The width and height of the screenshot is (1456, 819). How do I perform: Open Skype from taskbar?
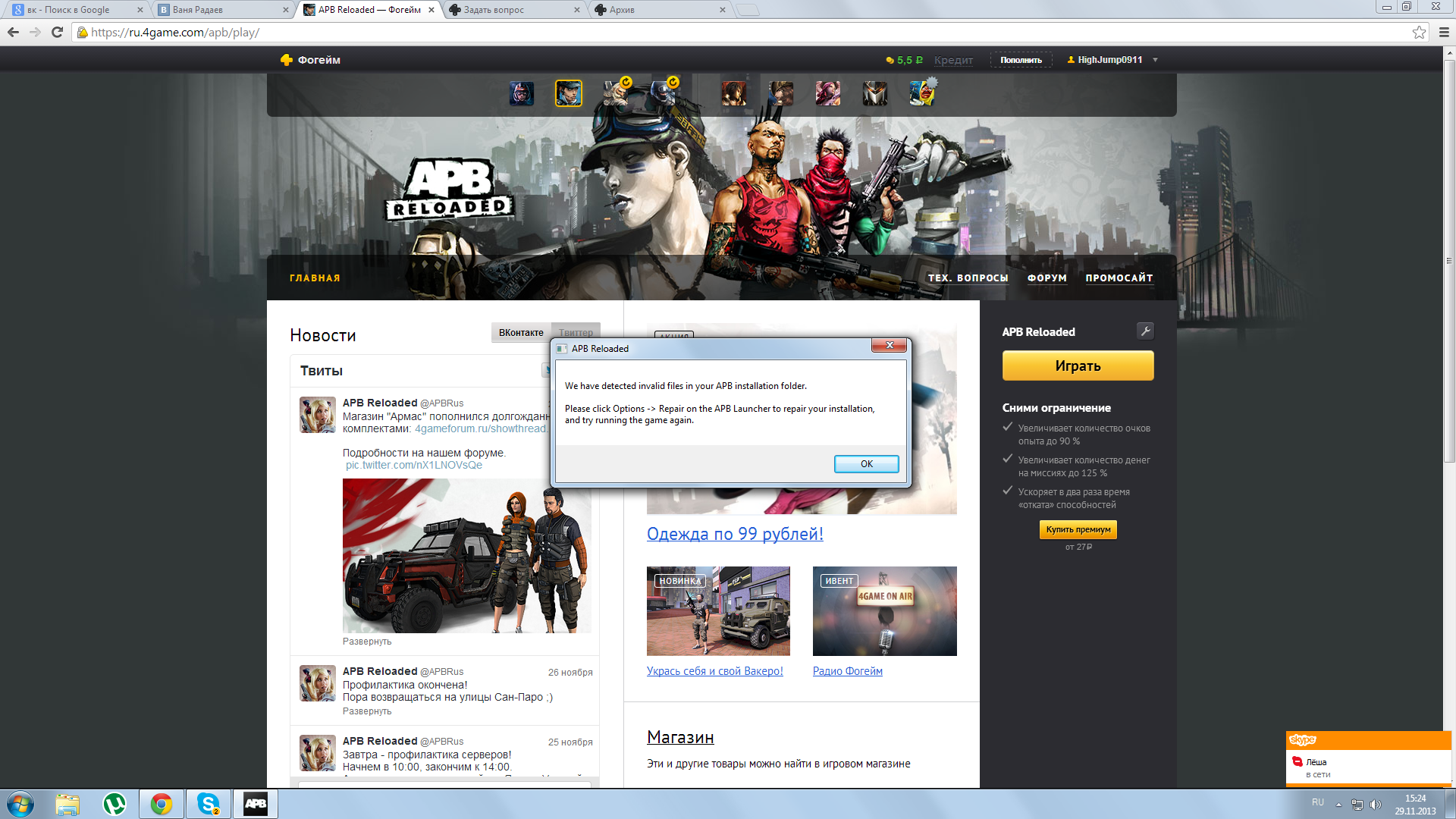[209, 804]
